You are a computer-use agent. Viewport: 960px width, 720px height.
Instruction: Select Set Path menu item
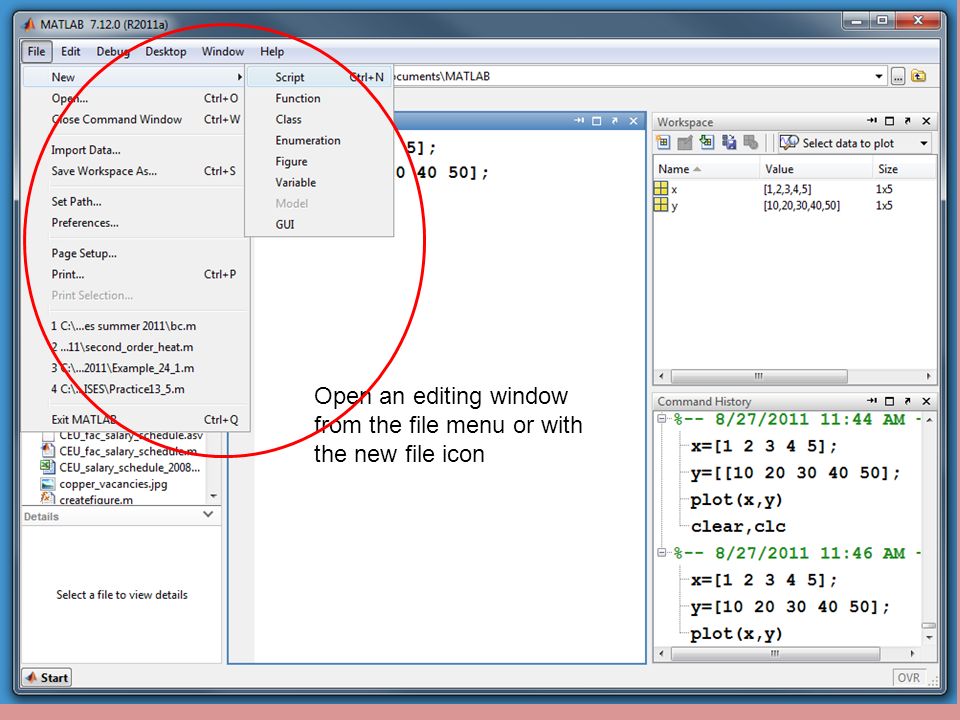(134, 201)
